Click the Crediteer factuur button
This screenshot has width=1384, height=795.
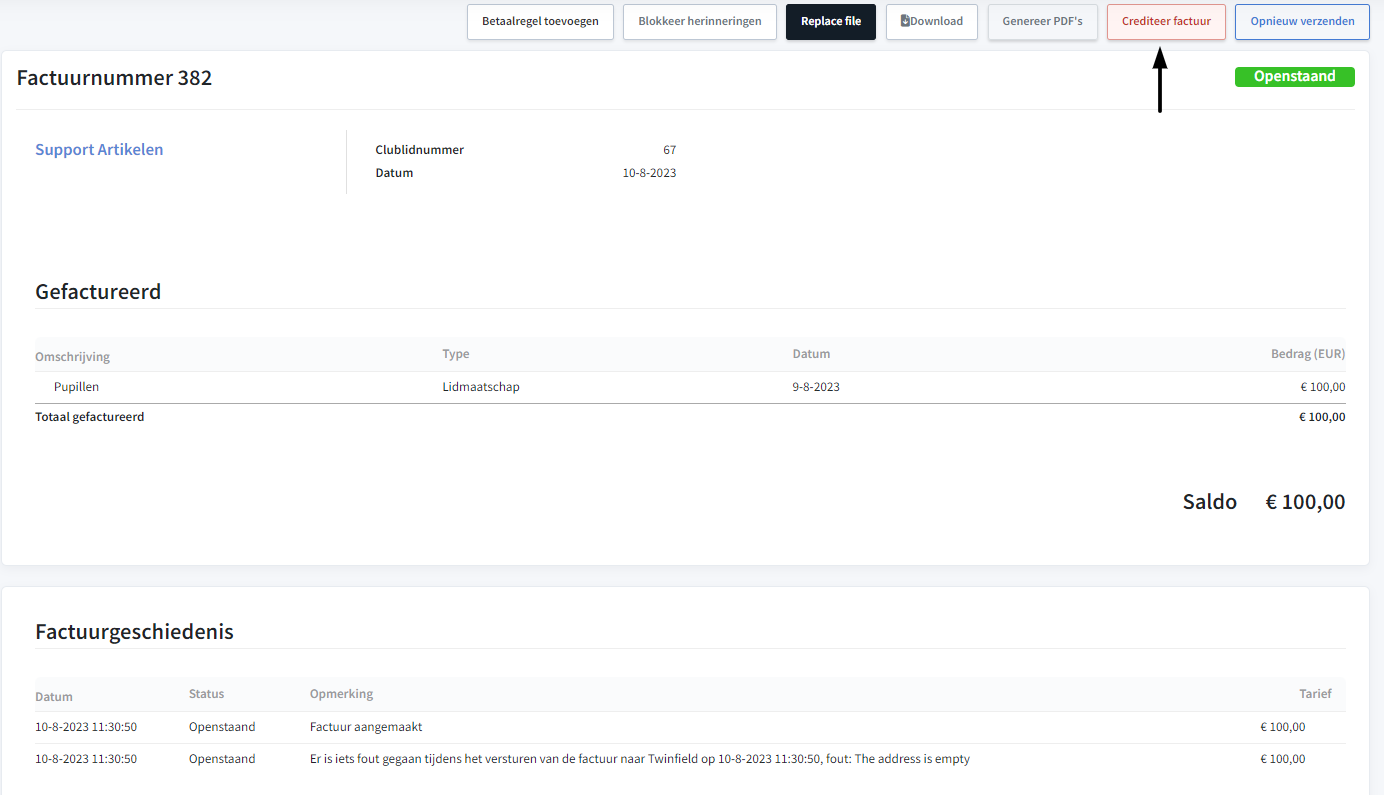(1166, 22)
